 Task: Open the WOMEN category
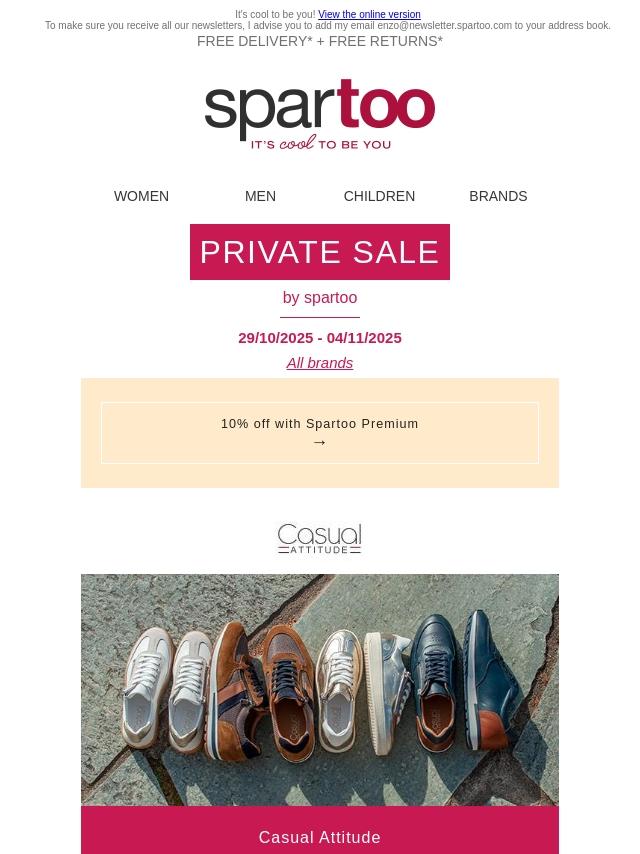(x=141, y=196)
